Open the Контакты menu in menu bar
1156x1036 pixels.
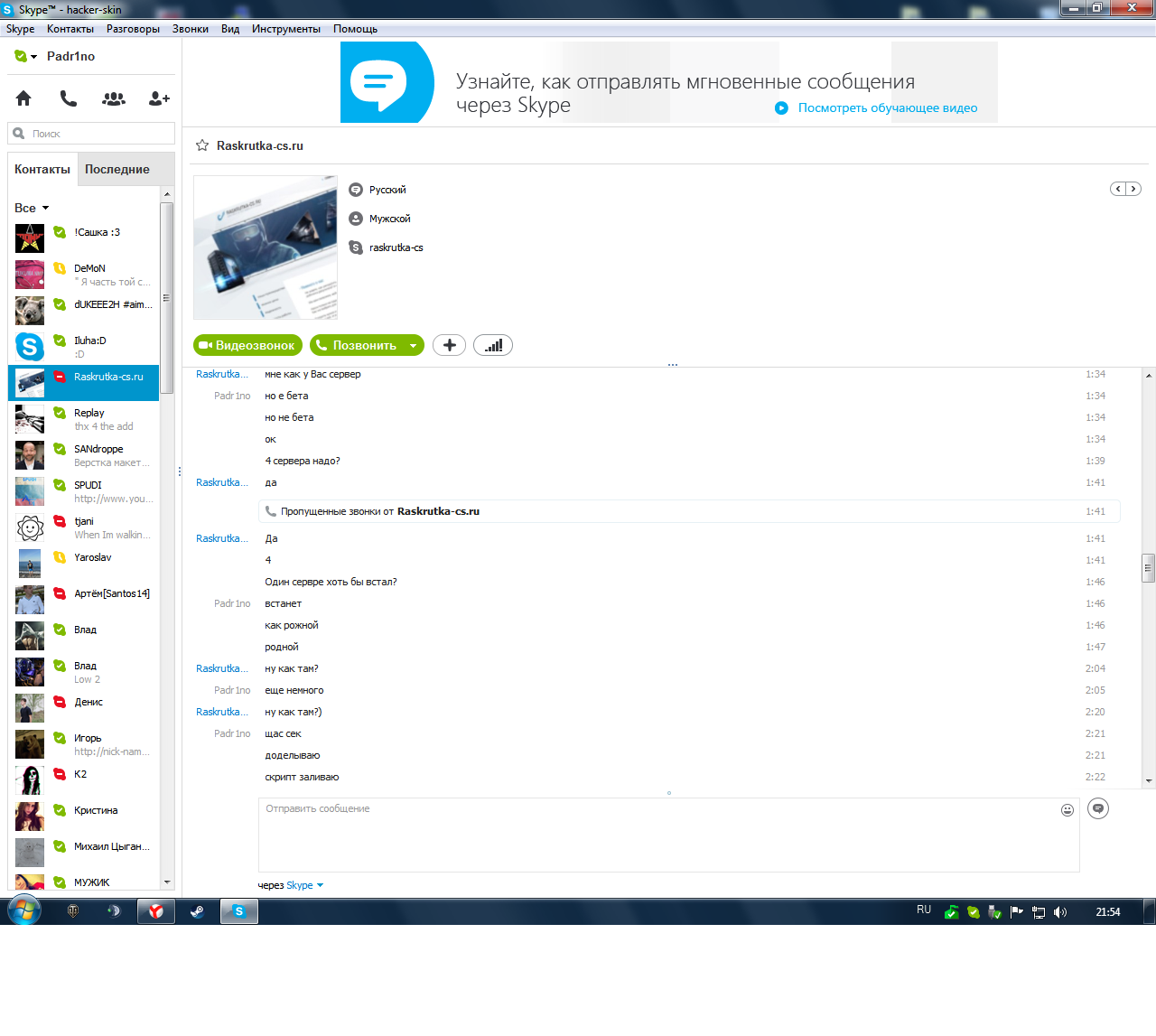[70, 29]
